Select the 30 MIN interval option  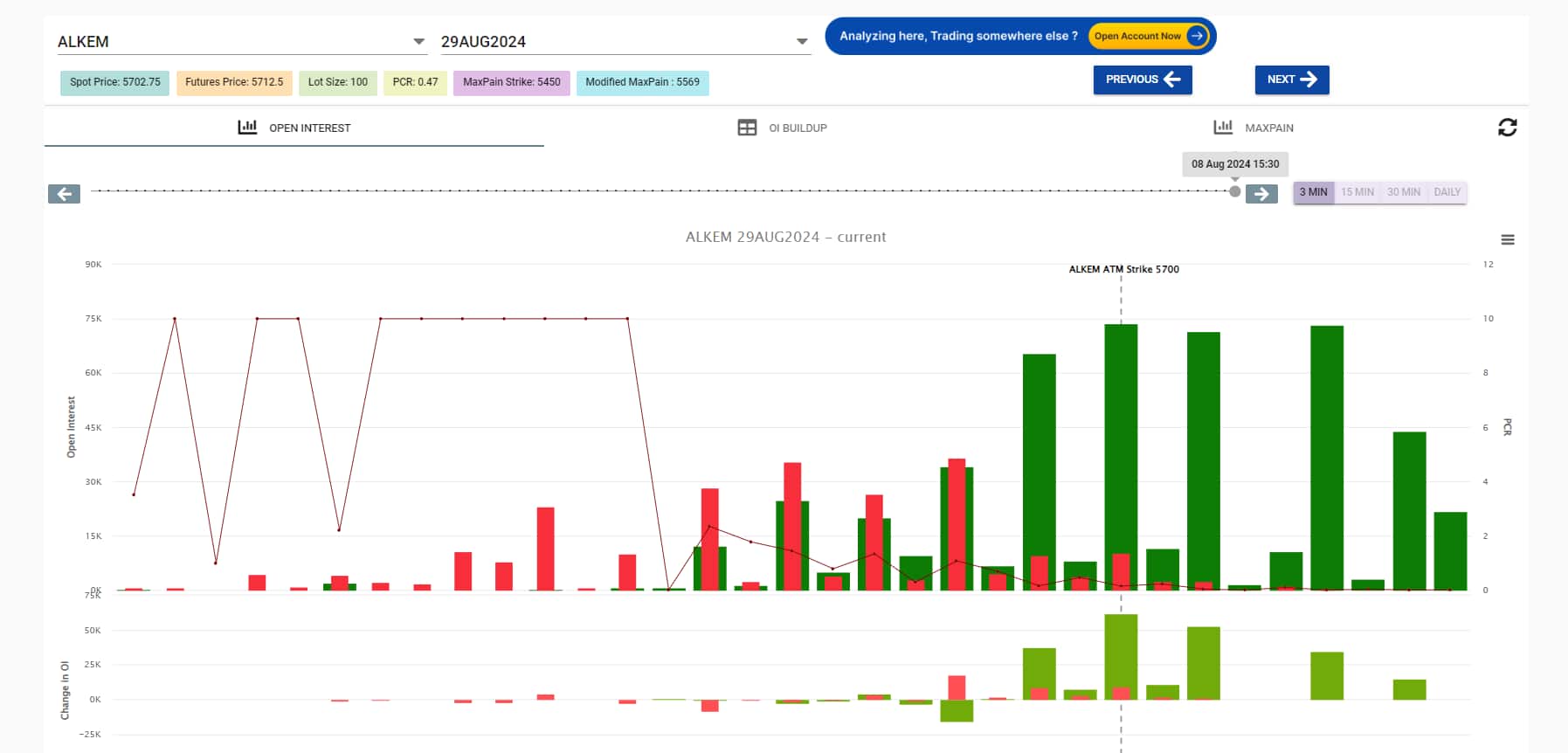(1403, 192)
